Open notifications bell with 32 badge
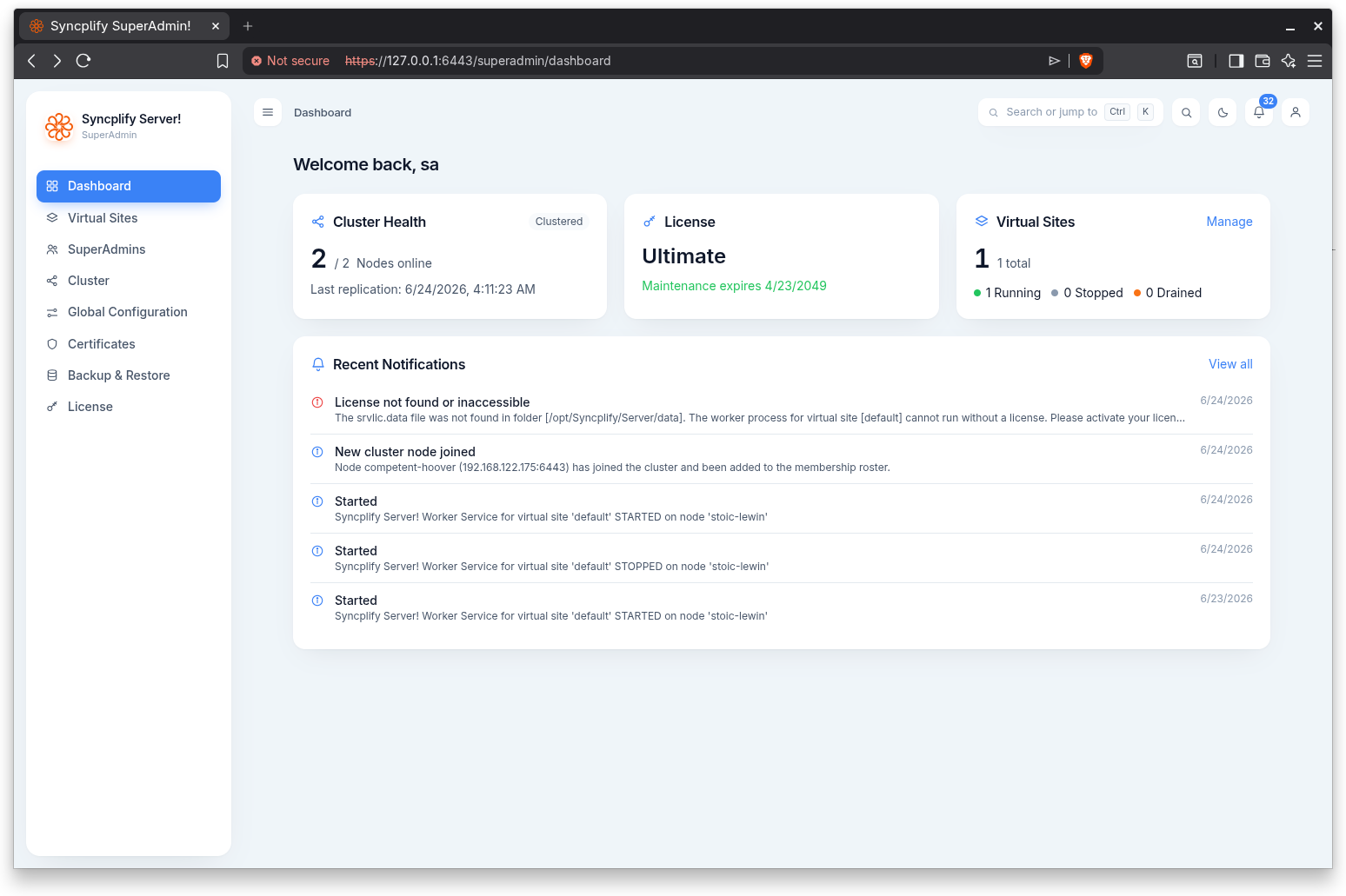 (1259, 112)
